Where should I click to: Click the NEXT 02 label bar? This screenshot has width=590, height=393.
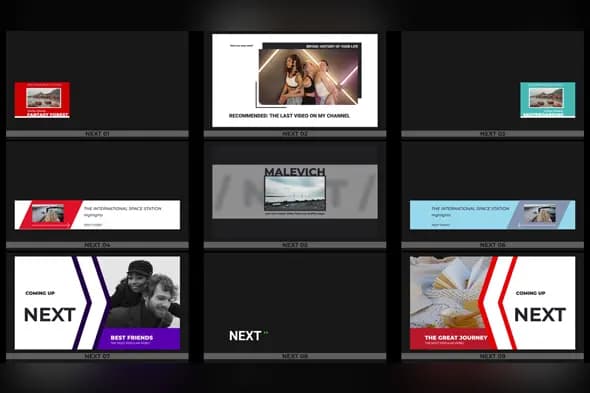(295, 134)
